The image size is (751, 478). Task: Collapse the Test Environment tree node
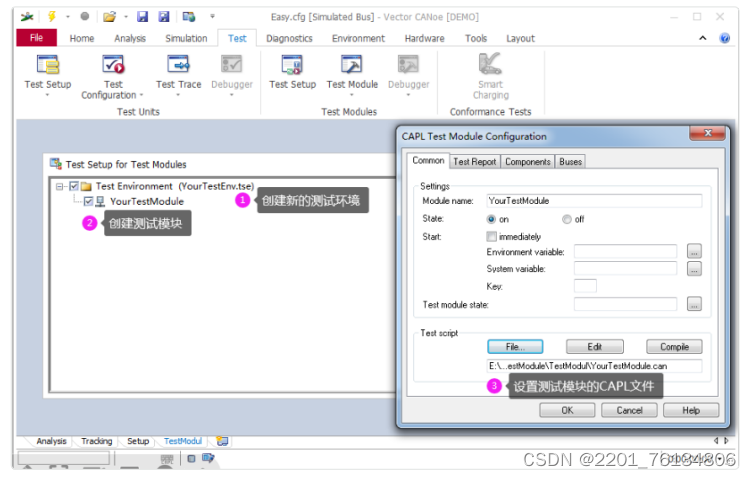(x=59, y=186)
